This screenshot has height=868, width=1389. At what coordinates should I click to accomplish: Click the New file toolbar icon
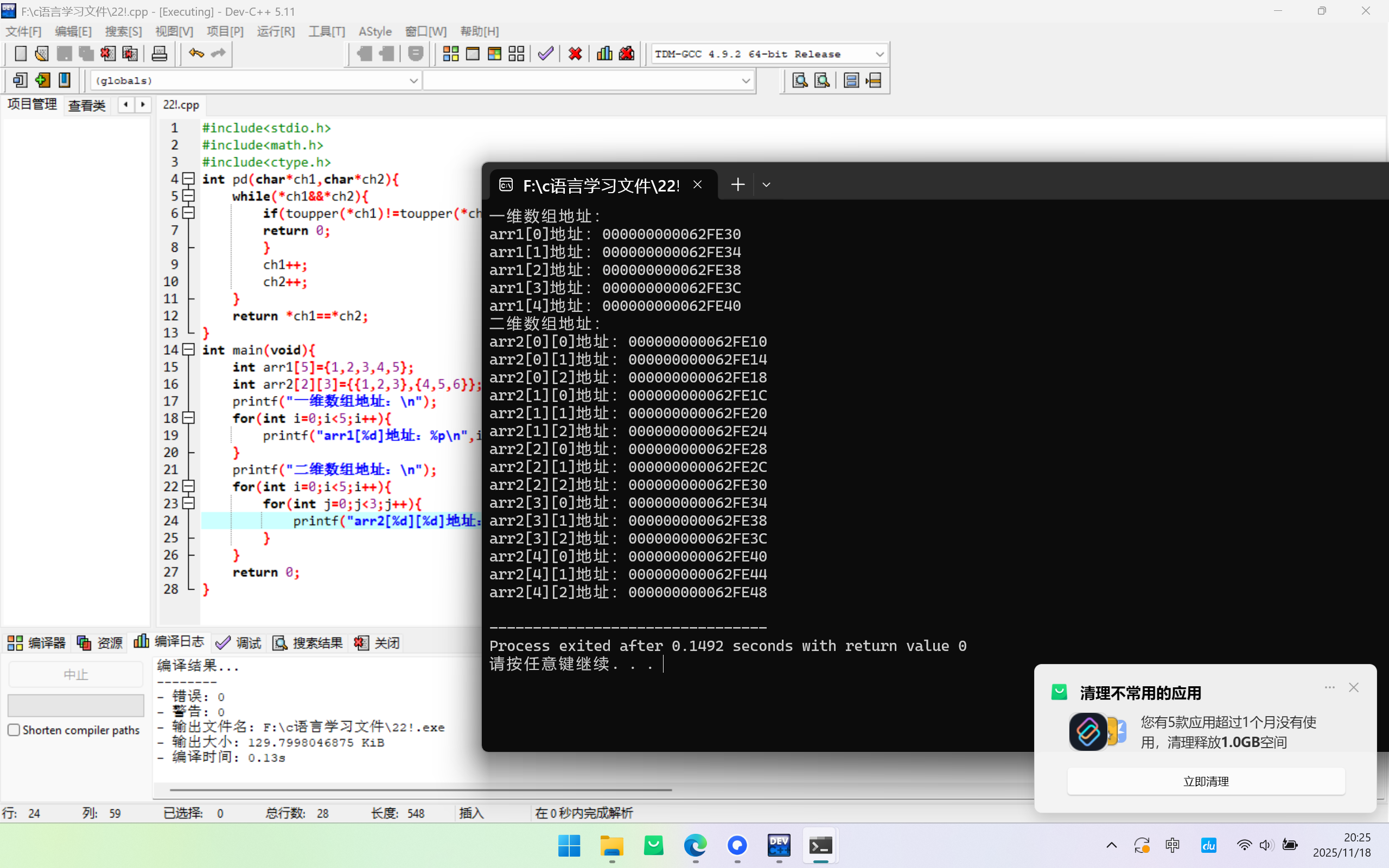click(x=20, y=54)
